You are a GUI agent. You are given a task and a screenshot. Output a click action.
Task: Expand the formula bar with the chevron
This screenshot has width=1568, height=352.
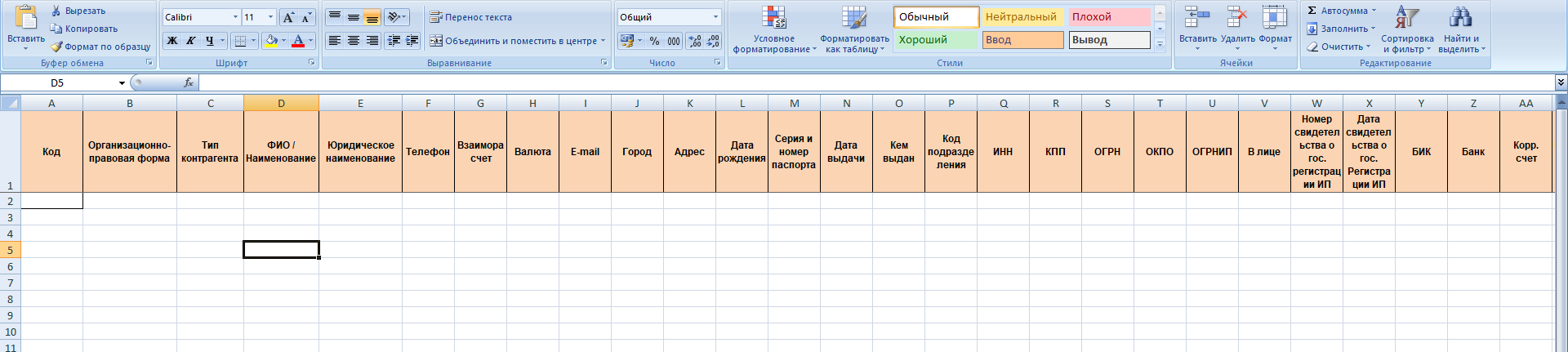[1561, 82]
